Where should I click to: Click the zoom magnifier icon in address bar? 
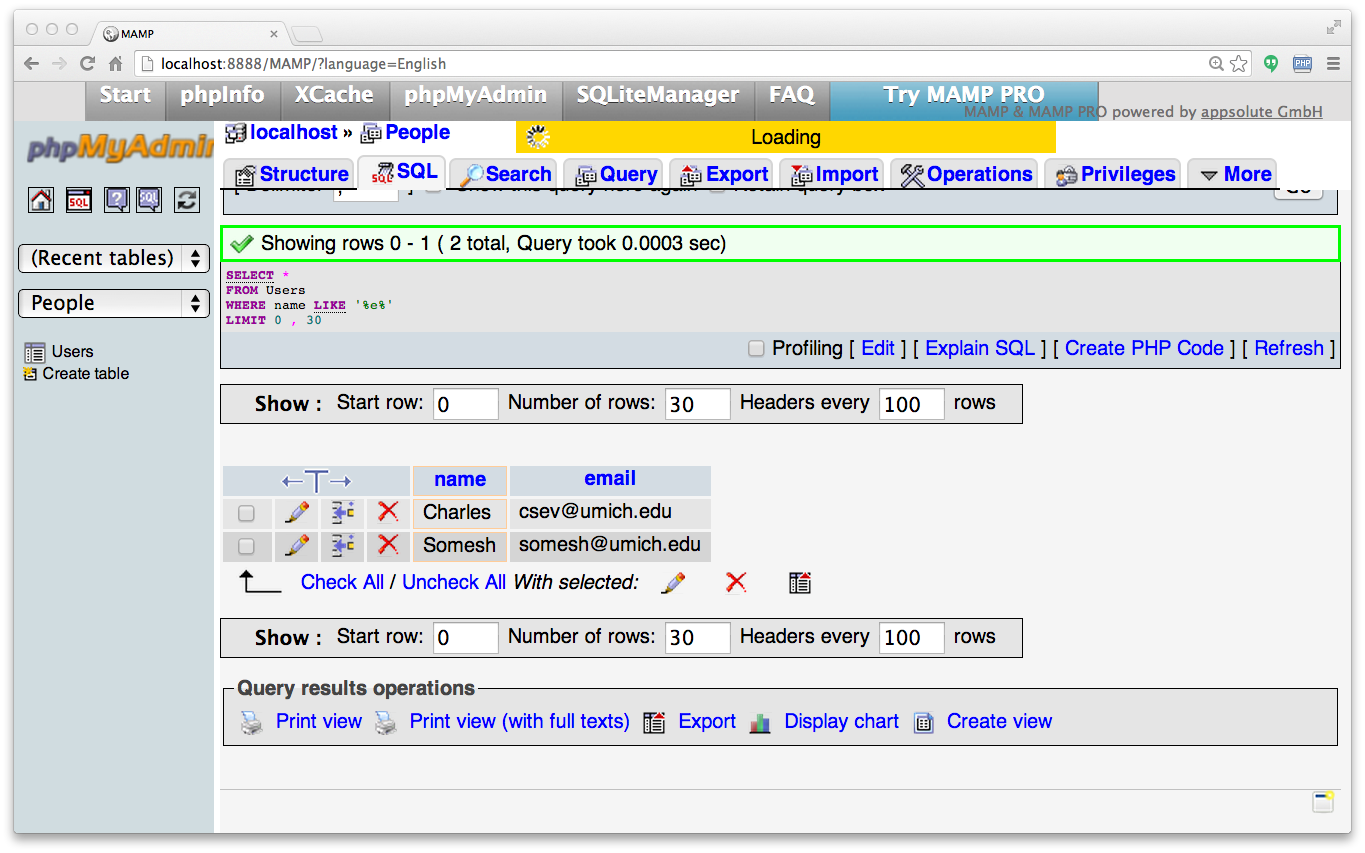[1216, 64]
